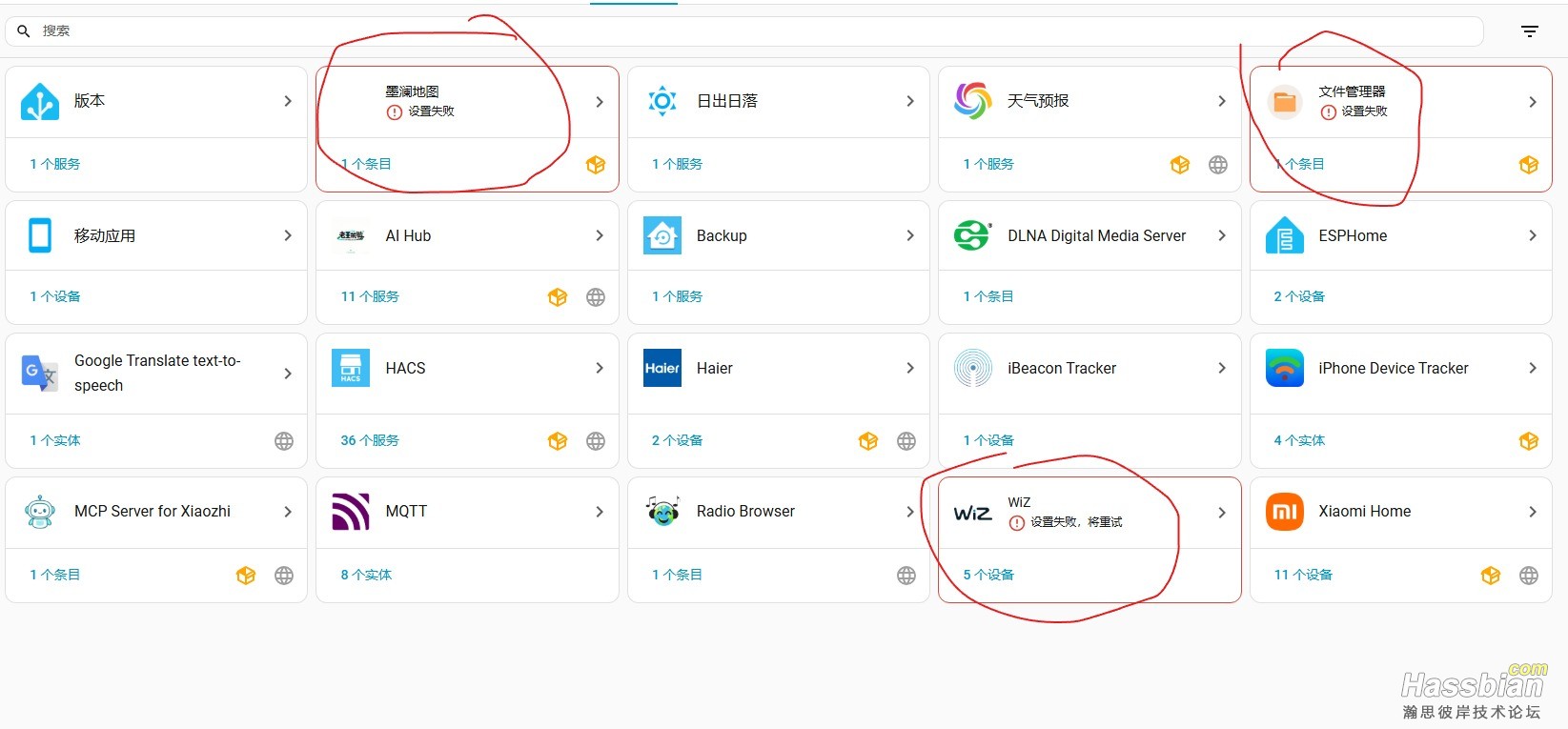
Task: Click the cloud globe icon on 天气预报 card
Action: (1218, 165)
